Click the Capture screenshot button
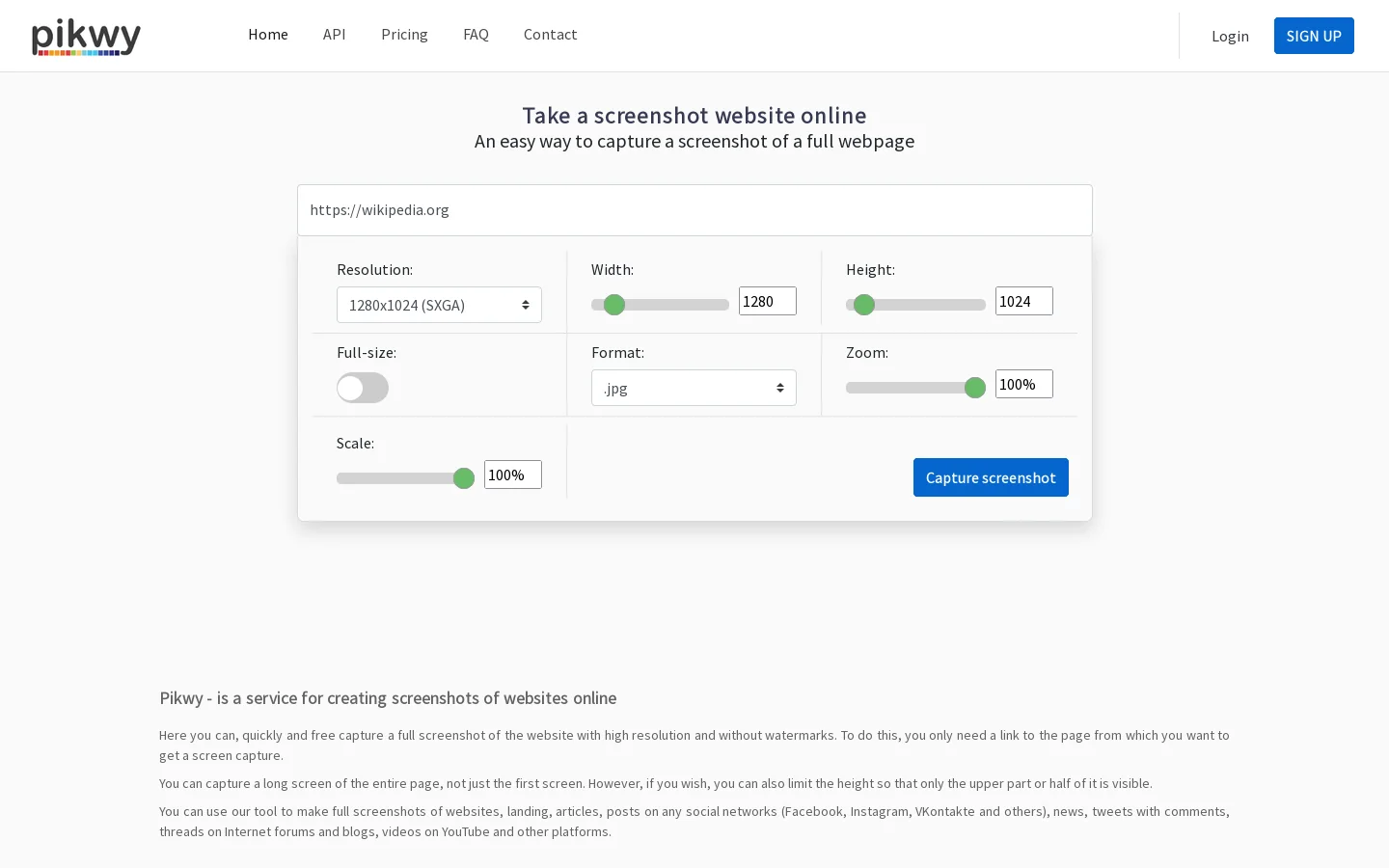 pos(991,477)
